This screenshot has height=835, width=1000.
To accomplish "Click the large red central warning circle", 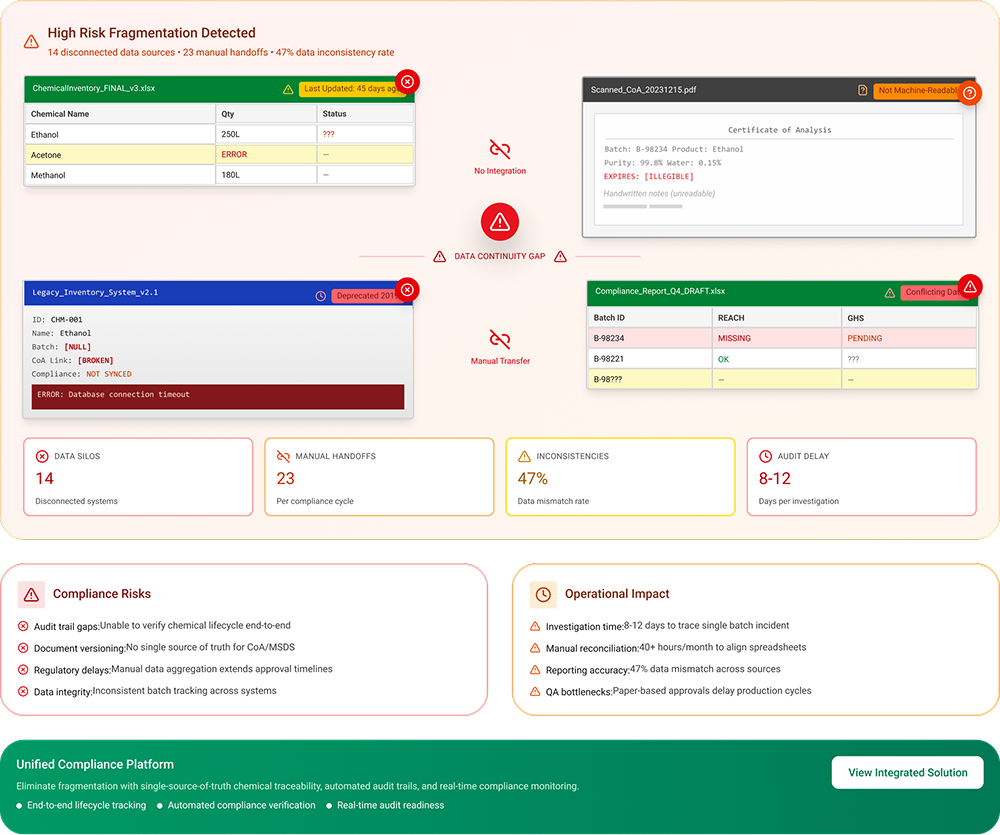I will click(x=500, y=222).
